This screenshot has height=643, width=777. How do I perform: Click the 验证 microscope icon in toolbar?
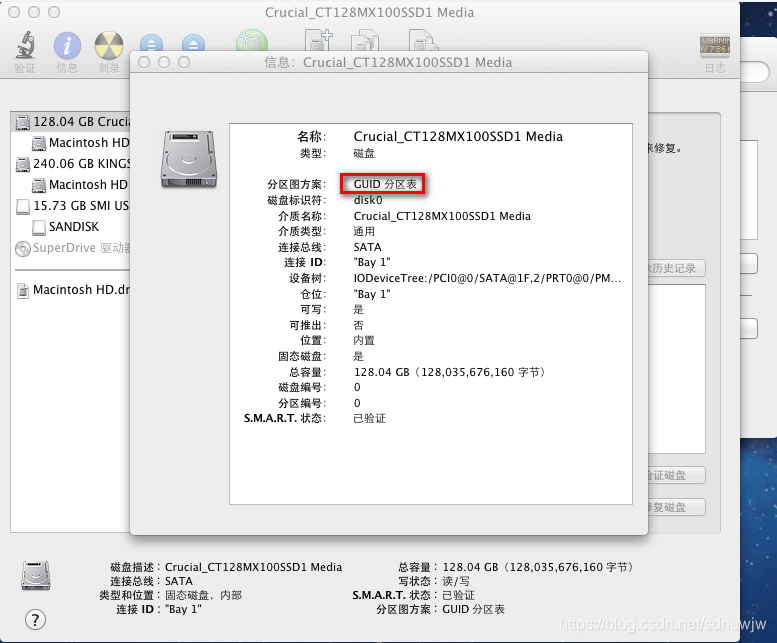point(25,46)
